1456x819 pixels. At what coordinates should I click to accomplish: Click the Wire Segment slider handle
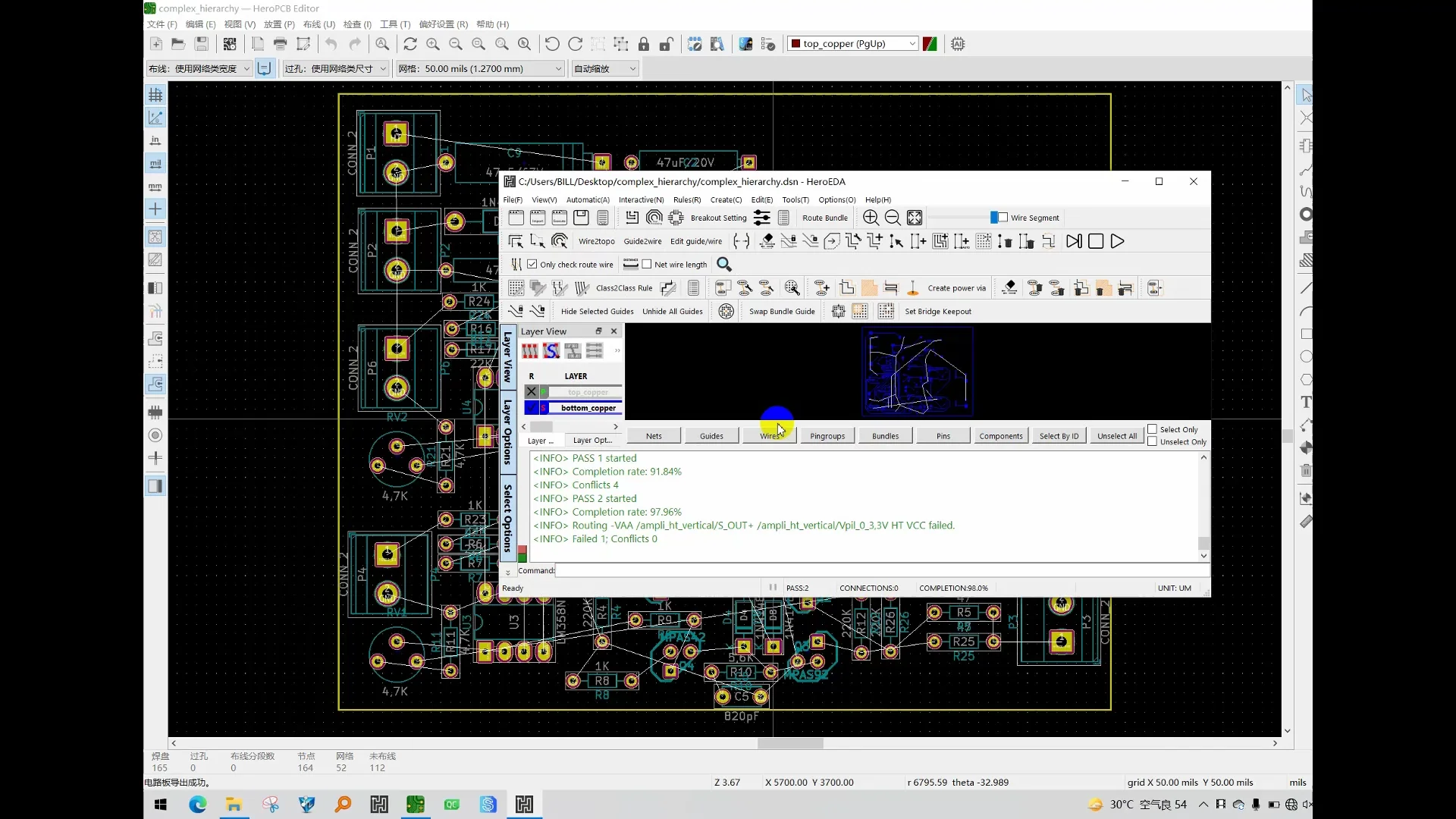pyautogui.click(x=994, y=218)
